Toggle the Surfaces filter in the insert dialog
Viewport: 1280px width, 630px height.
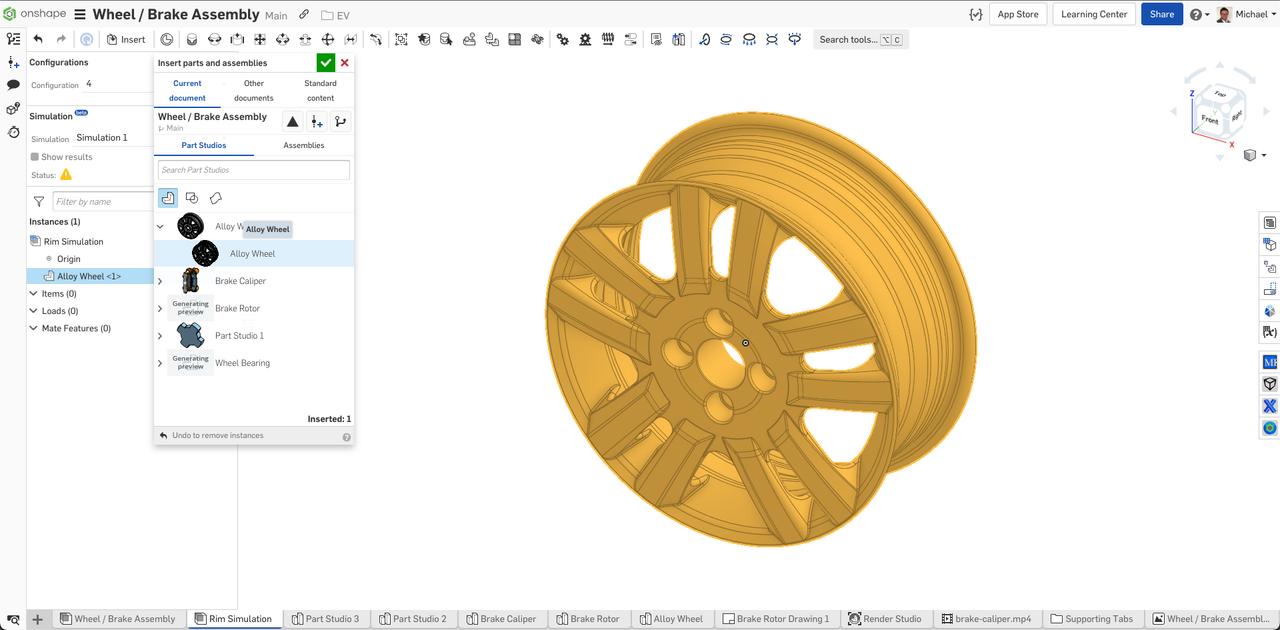(x=215, y=197)
